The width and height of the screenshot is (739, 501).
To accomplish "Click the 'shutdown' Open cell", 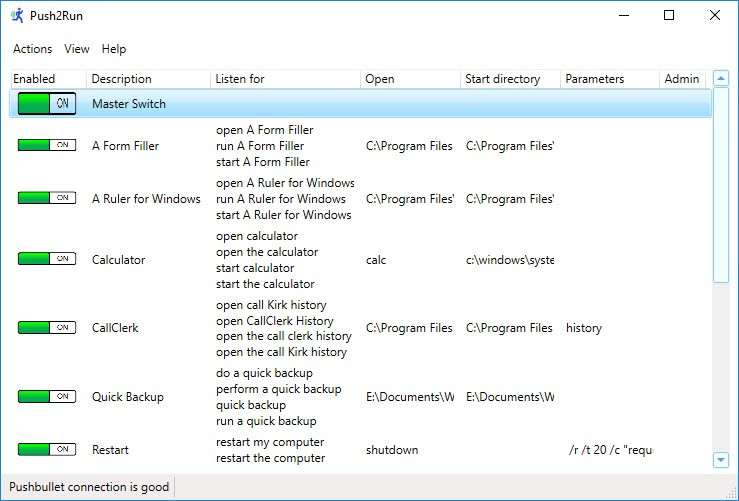I will (392, 450).
